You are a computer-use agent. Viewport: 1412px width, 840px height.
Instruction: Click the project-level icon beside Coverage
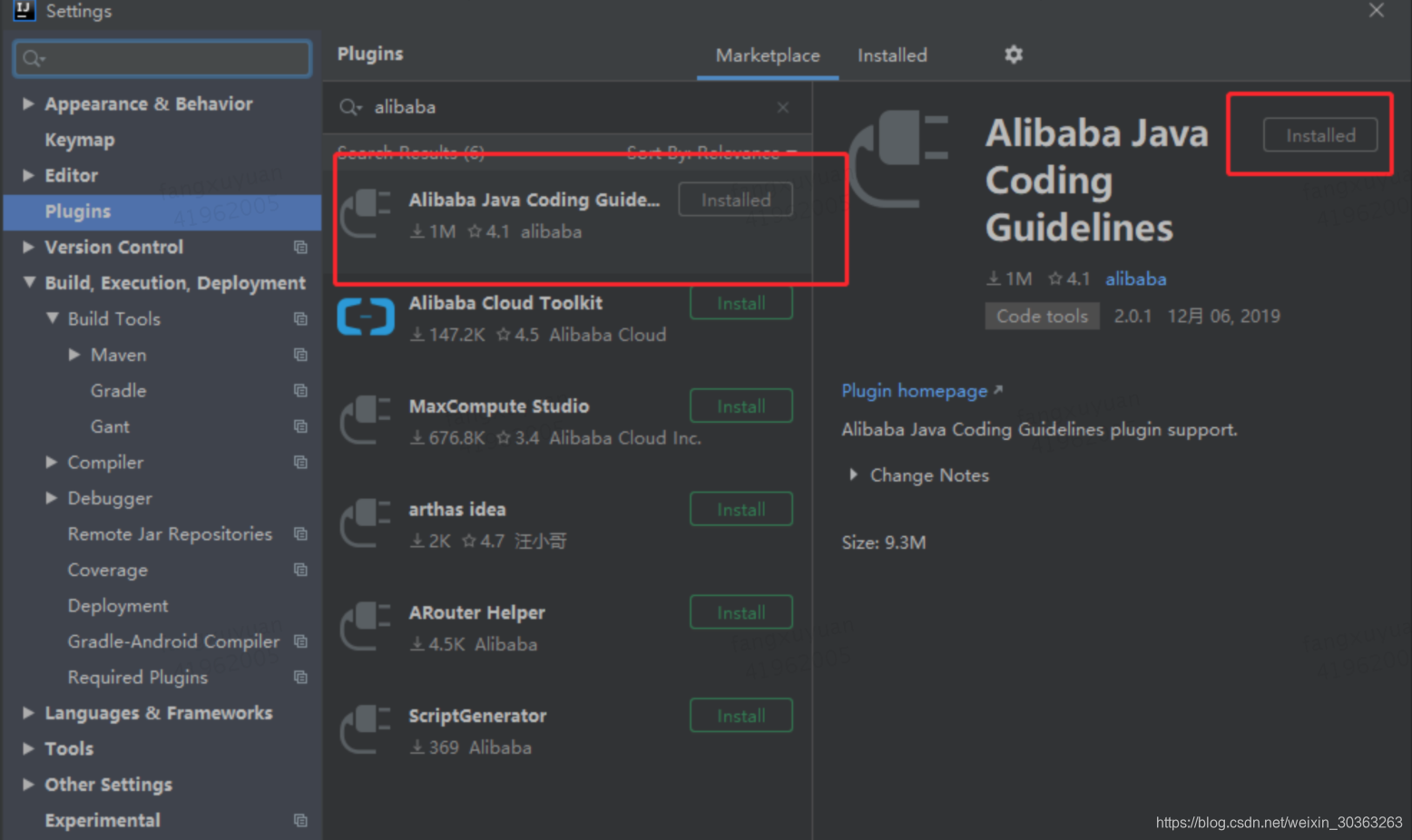[300, 570]
